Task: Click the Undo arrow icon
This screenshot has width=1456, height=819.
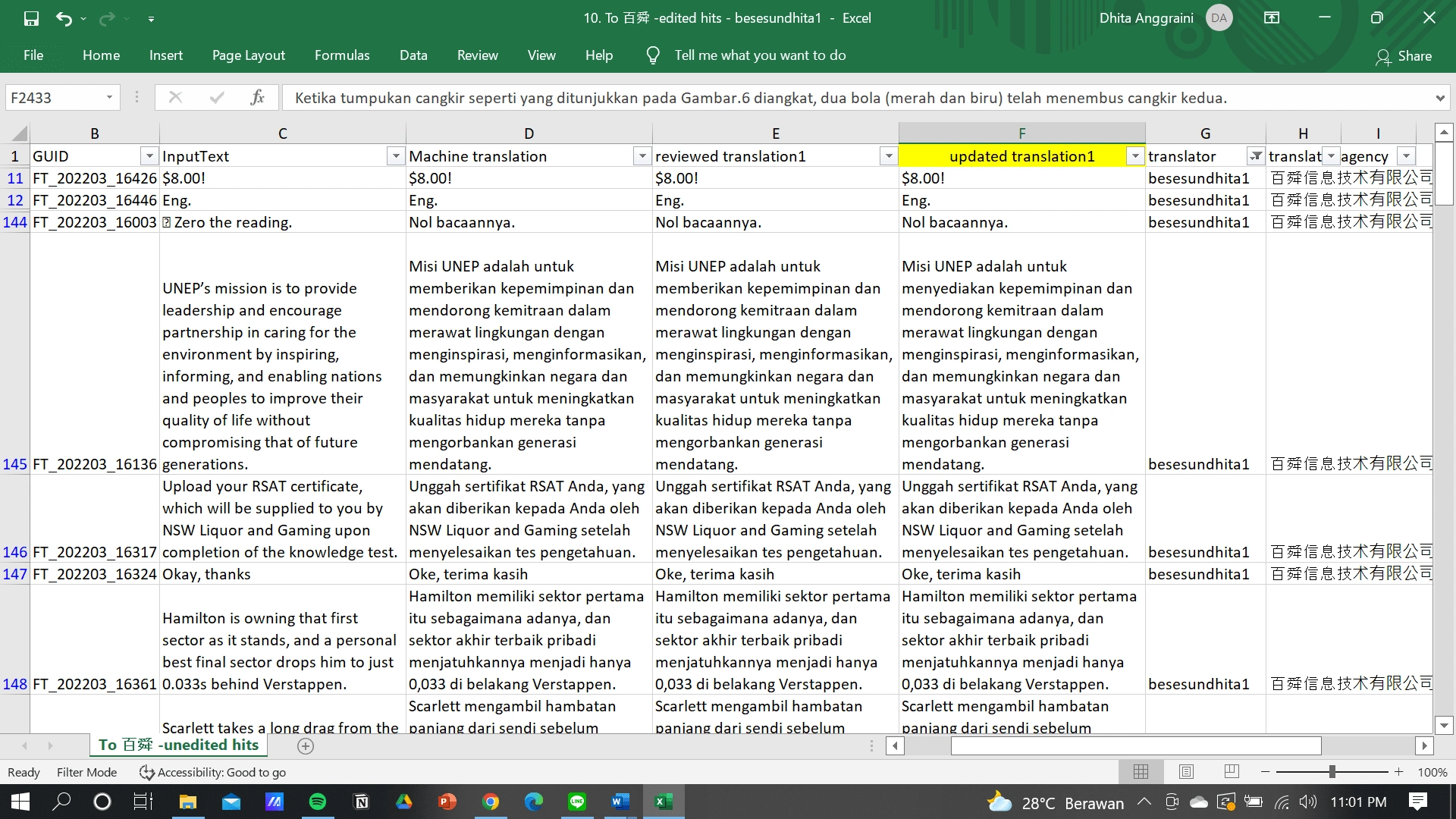Action: (x=64, y=18)
